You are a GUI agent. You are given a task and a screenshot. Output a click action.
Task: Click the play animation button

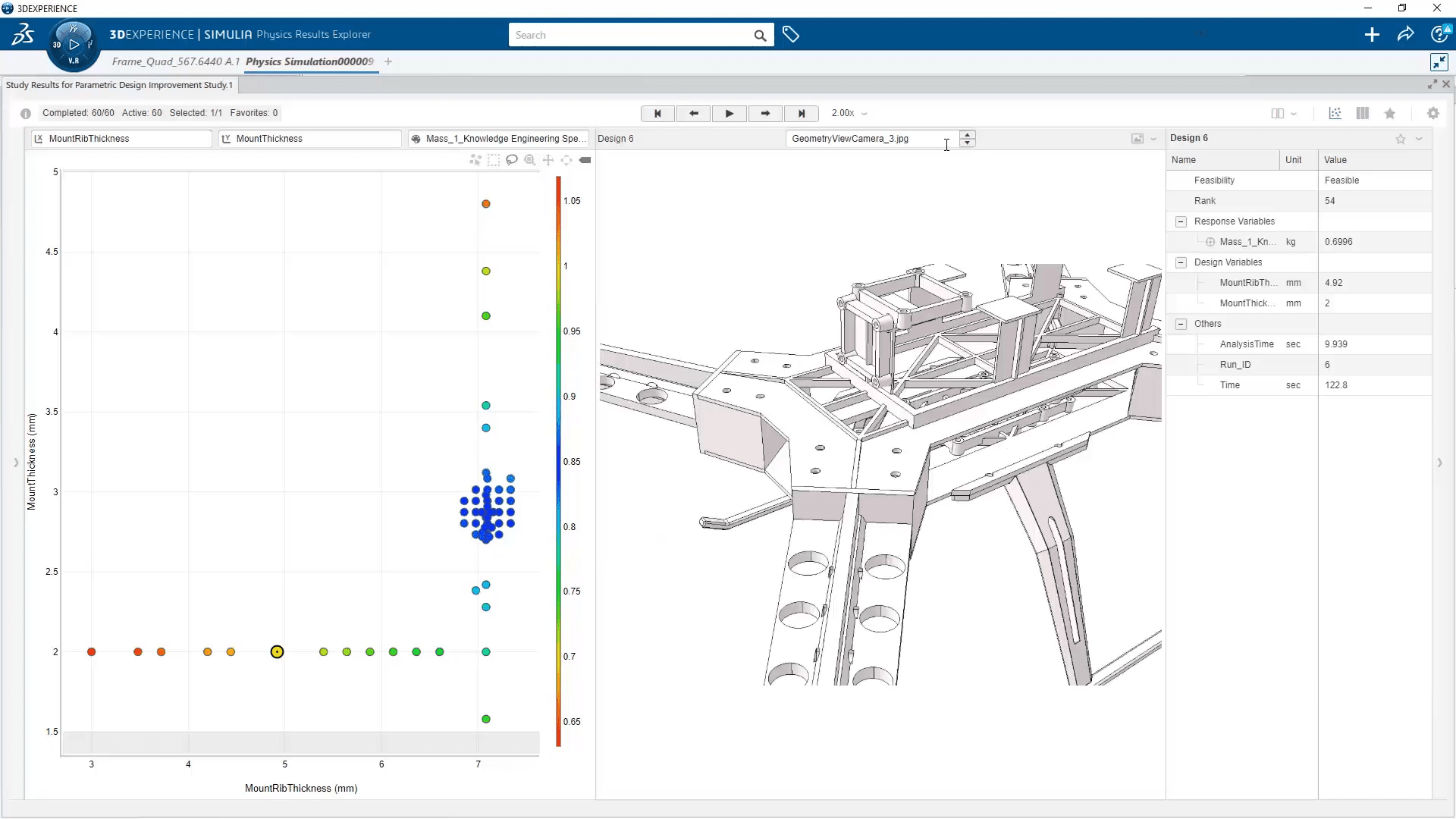click(x=729, y=114)
